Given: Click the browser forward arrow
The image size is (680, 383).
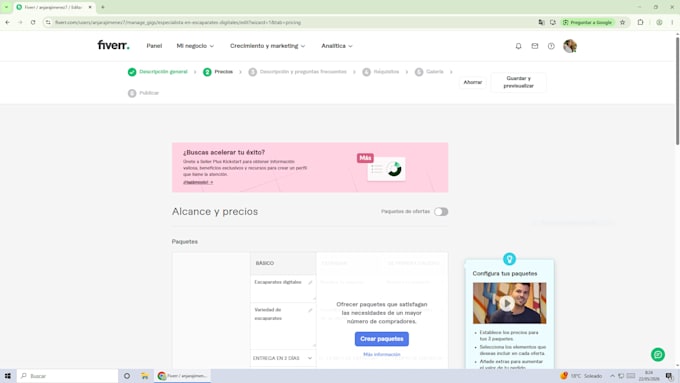Looking at the screenshot, I should [20, 22].
